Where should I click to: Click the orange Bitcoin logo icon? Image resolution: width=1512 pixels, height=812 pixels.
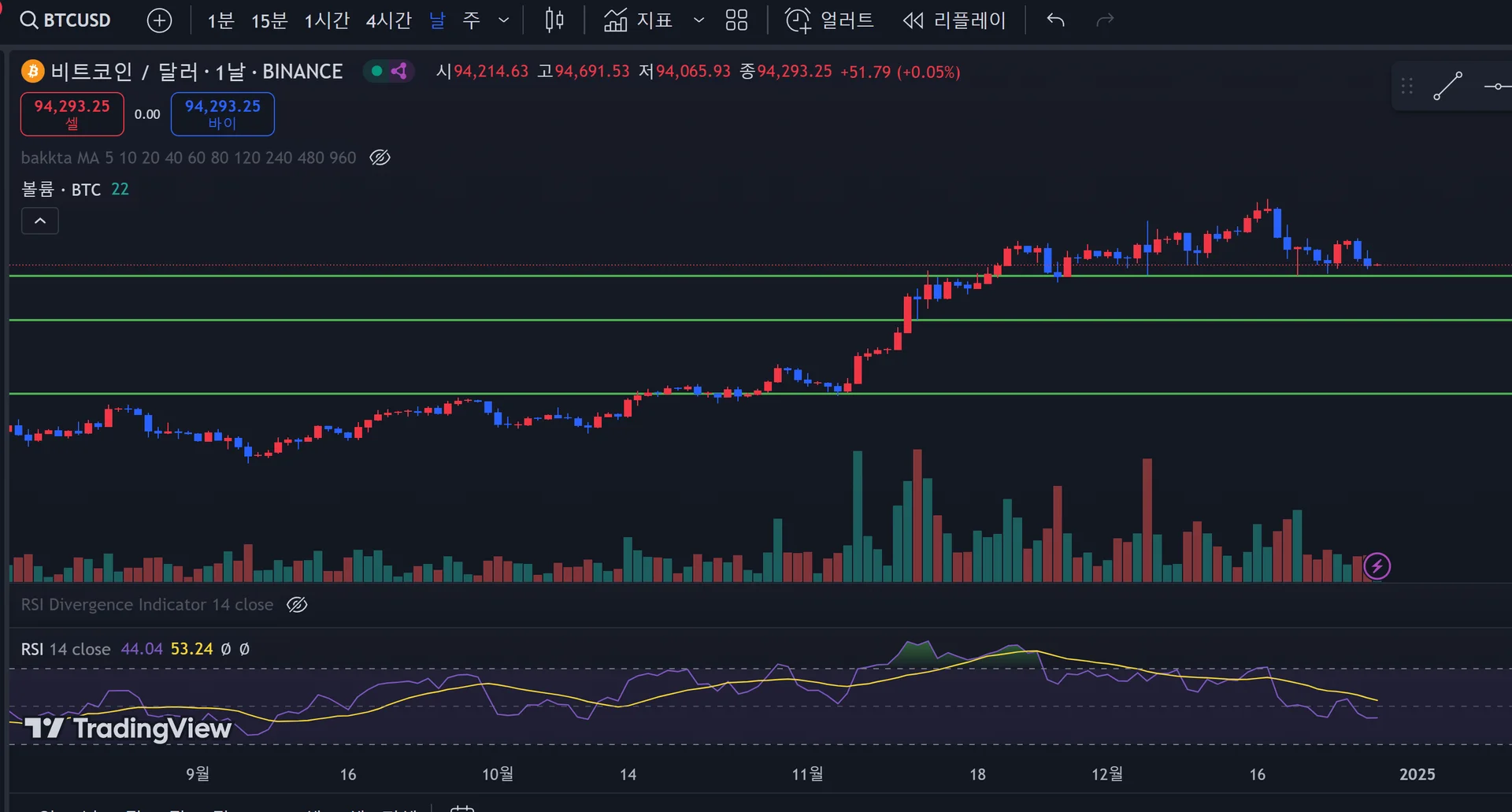pyautogui.click(x=32, y=72)
